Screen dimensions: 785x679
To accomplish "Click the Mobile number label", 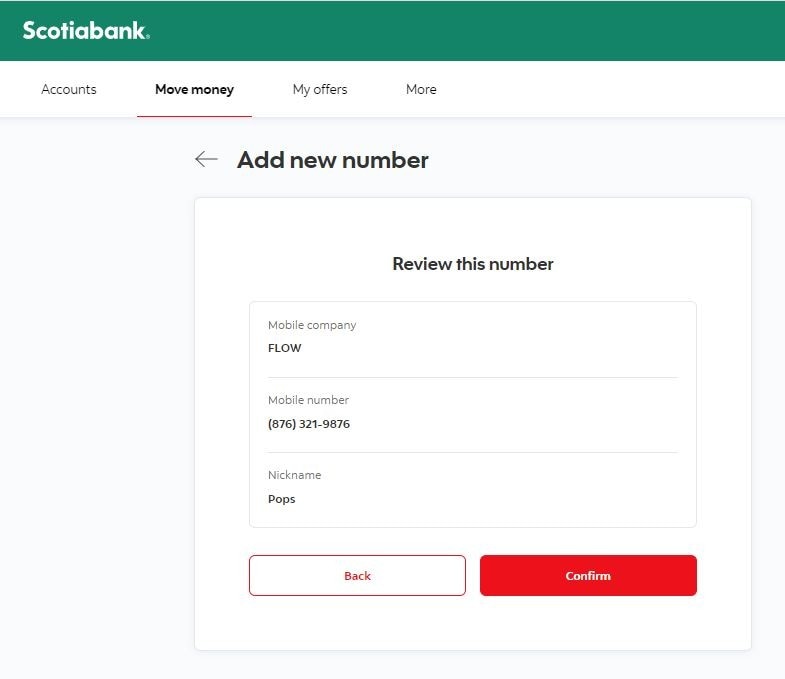I will point(308,400).
